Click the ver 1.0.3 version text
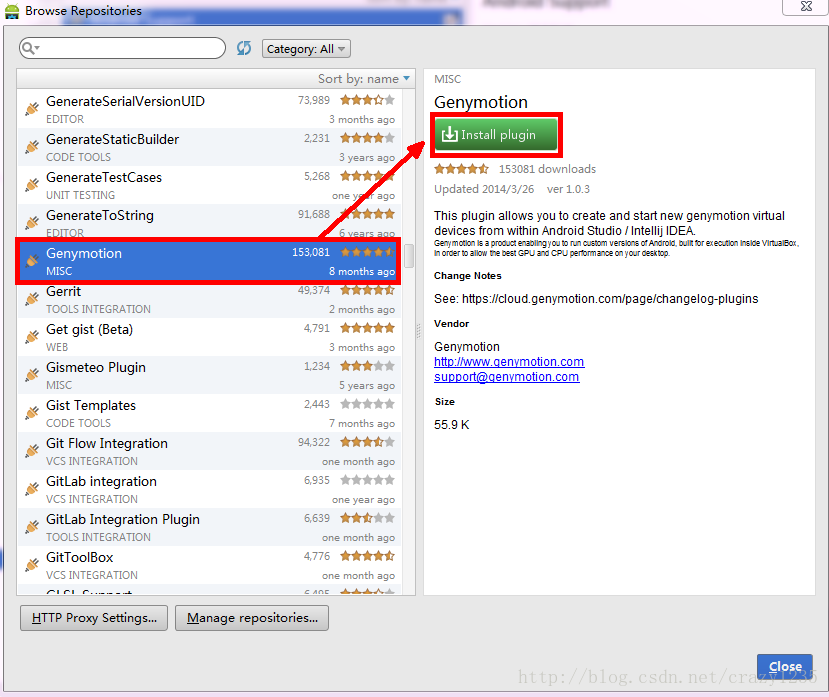This screenshot has height=697, width=829. (x=568, y=189)
